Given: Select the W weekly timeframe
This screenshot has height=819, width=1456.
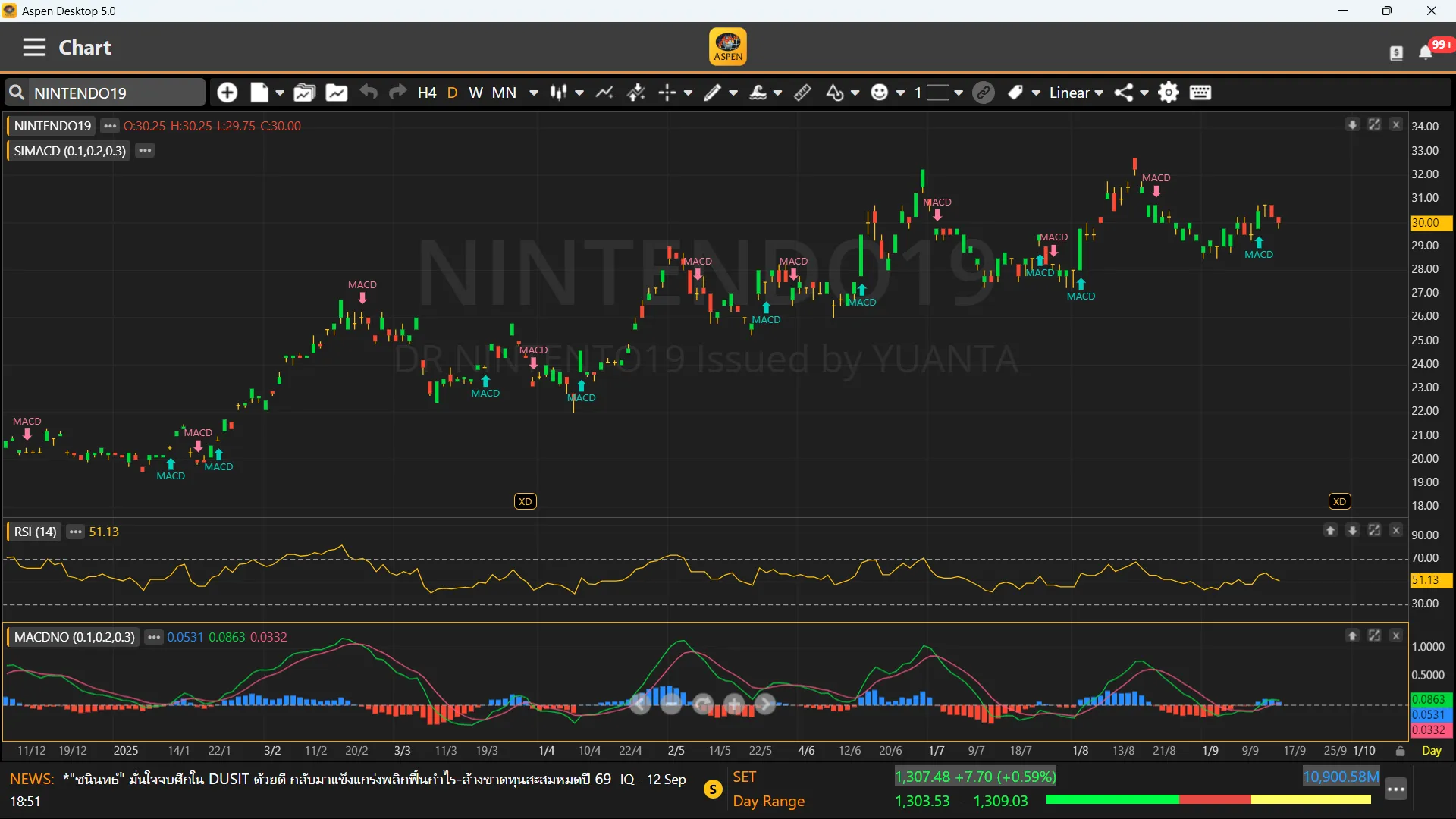Looking at the screenshot, I should [x=475, y=93].
